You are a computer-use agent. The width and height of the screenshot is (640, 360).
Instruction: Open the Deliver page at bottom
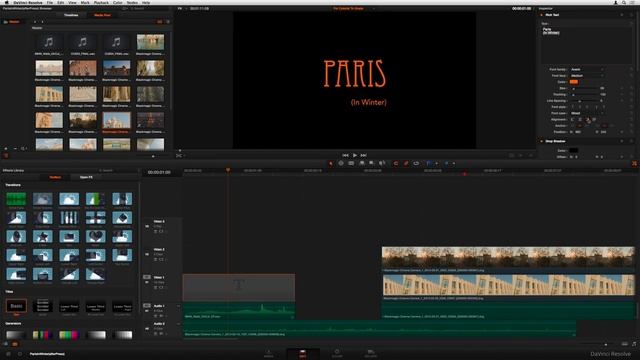coord(371,353)
